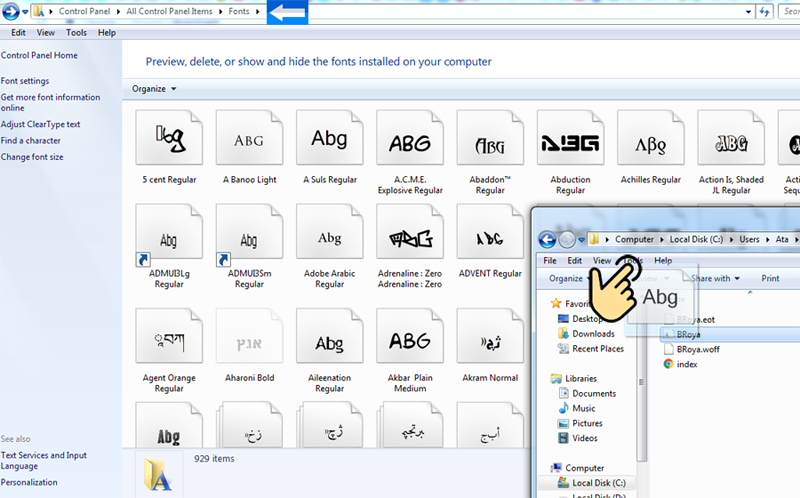Open Find a character link
800x498 pixels.
click(x=31, y=140)
